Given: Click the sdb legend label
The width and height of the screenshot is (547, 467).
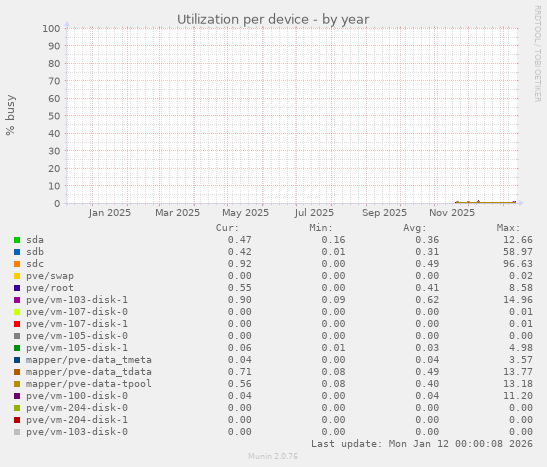Looking at the screenshot, I should point(35,252).
